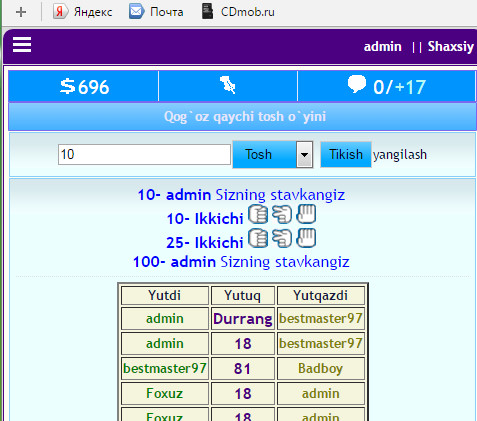Open the admin profile link in header
Image resolution: width=477 pixels, height=421 pixels.
coord(382,47)
